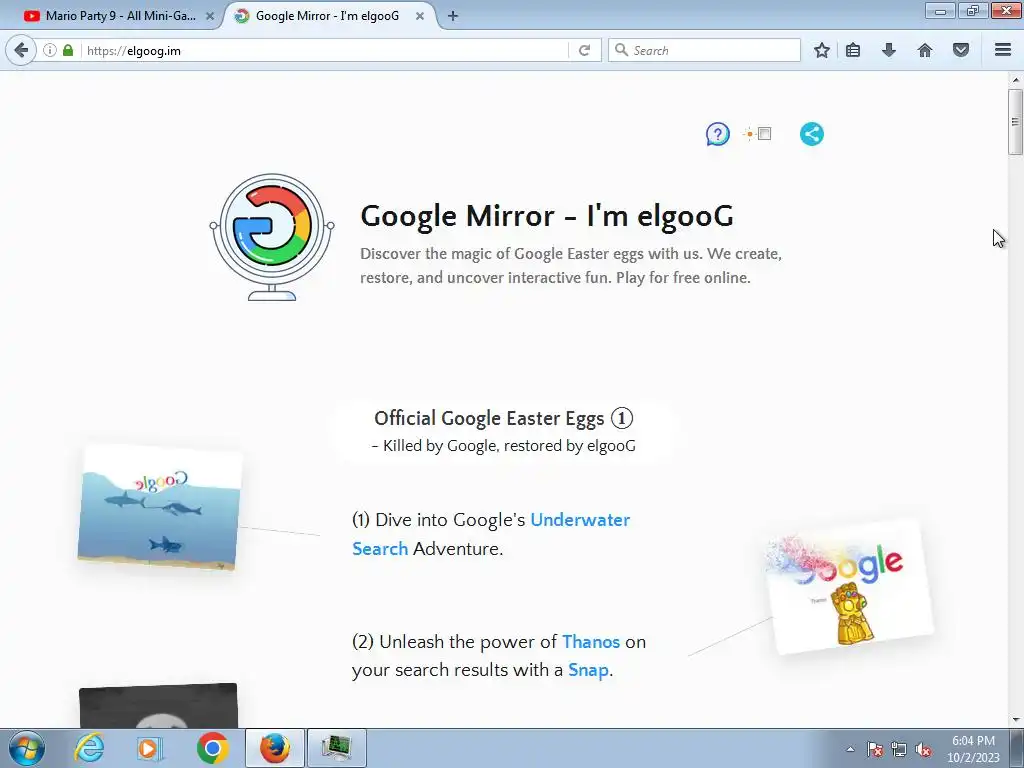The image size is (1024, 768).
Task: Click the Google Mirror - I'm elgooG heading
Action: (547, 216)
